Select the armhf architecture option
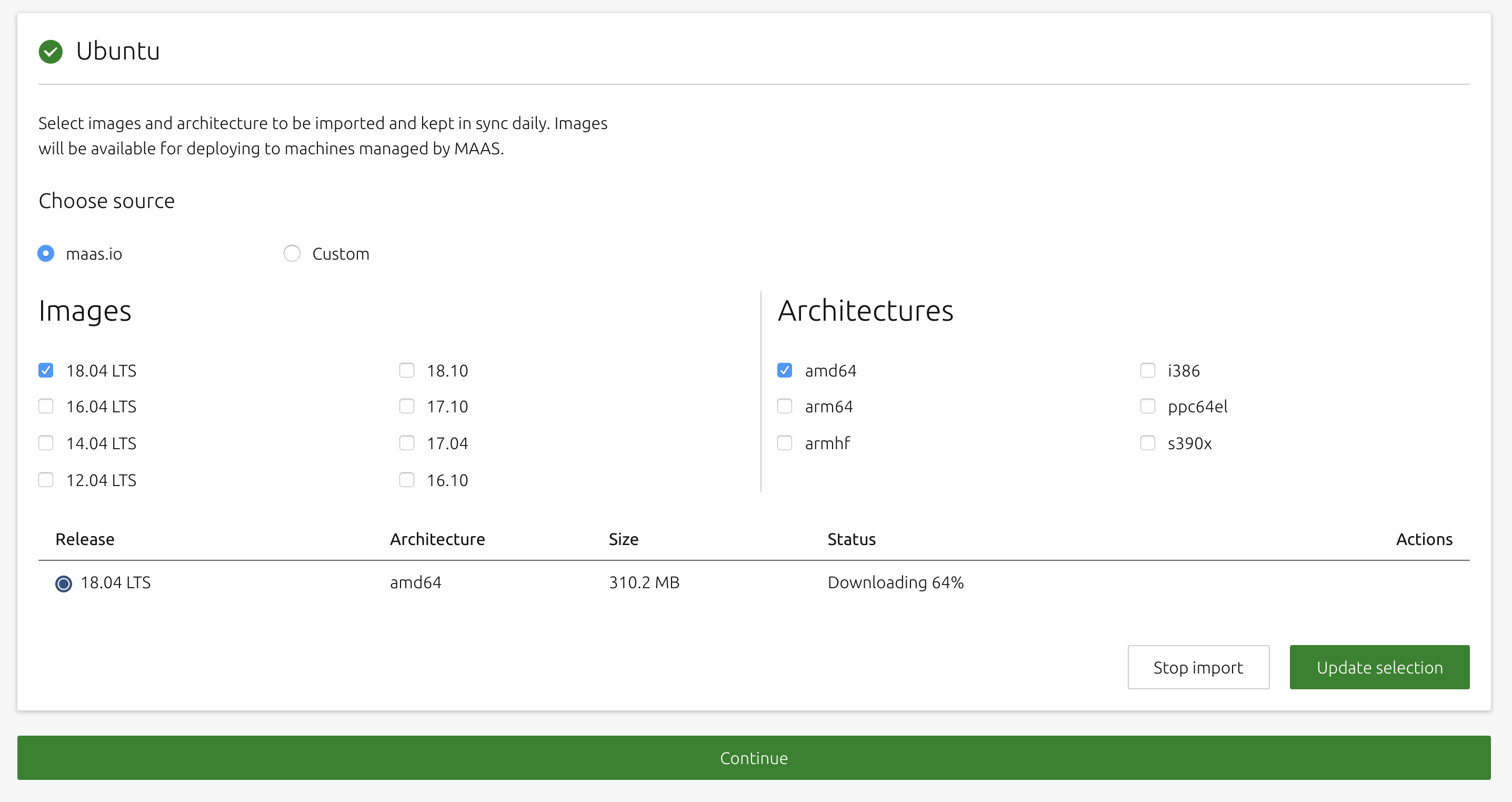The height and width of the screenshot is (802, 1512). [x=786, y=443]
